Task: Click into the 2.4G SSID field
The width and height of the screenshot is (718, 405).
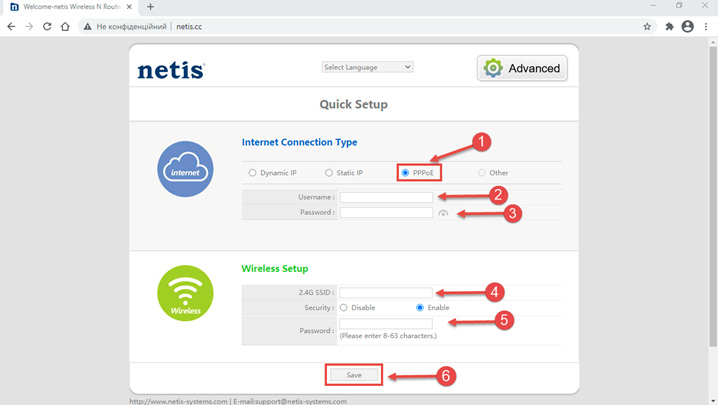Action: pos(386,293)
